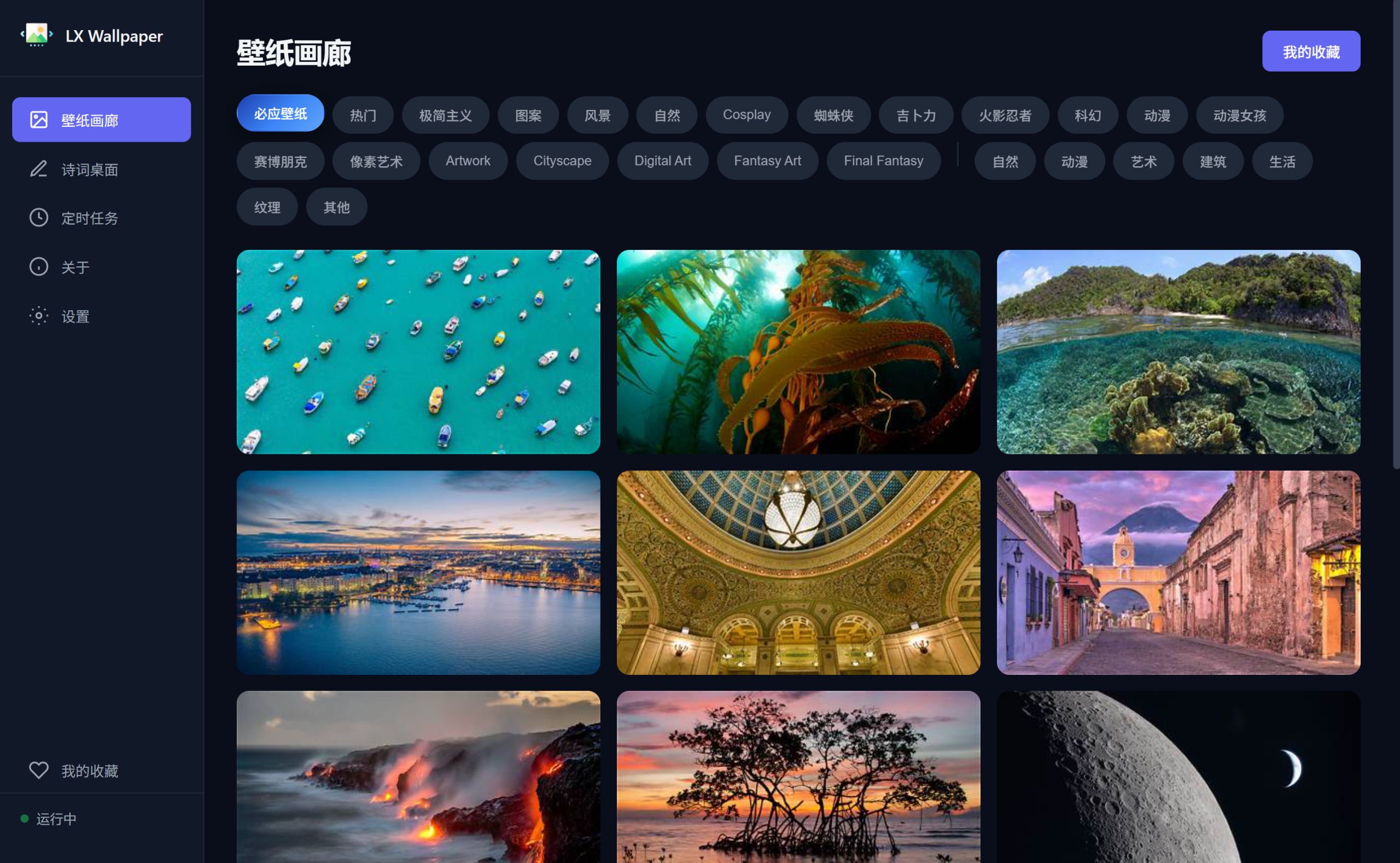Image resolution: width=1400 pixels, height=863 pixels.
Task: Open 定时任务 via its clock icon
Action: point(39,218)
